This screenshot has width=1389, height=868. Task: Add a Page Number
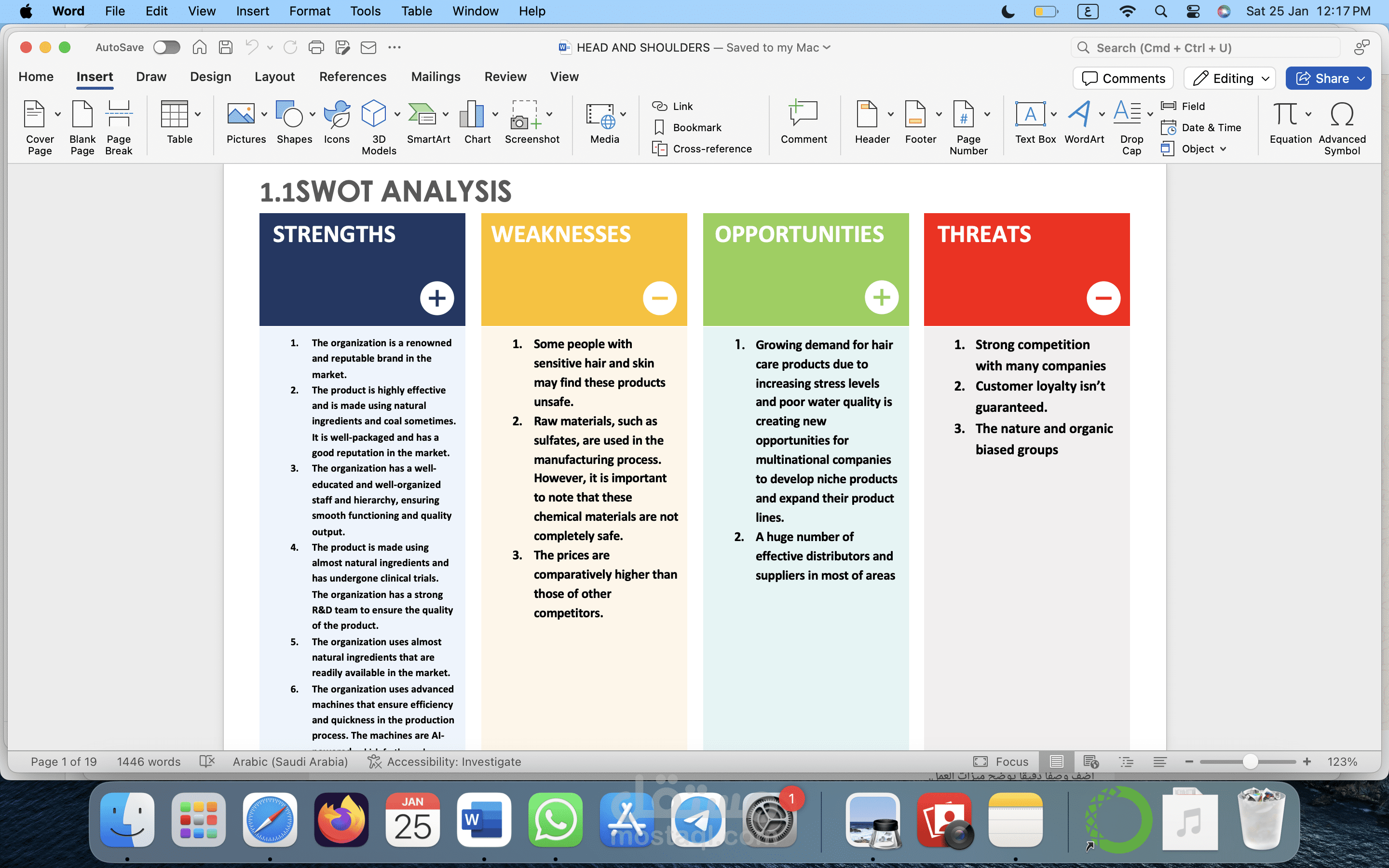click(968, 127)
